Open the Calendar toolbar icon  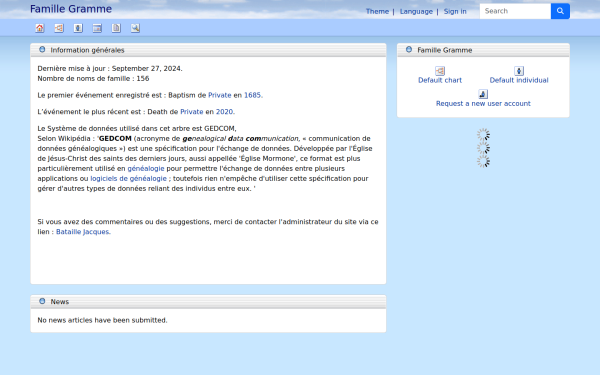97,28
